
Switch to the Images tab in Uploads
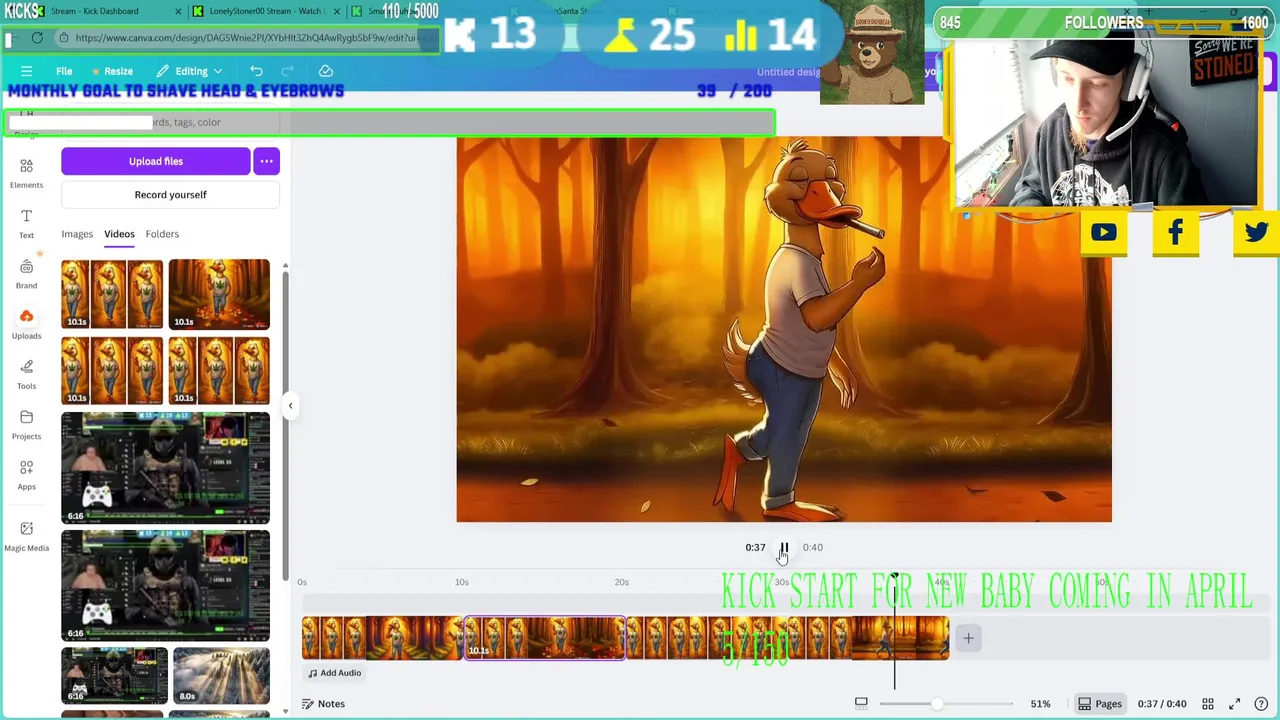[77, 234]
